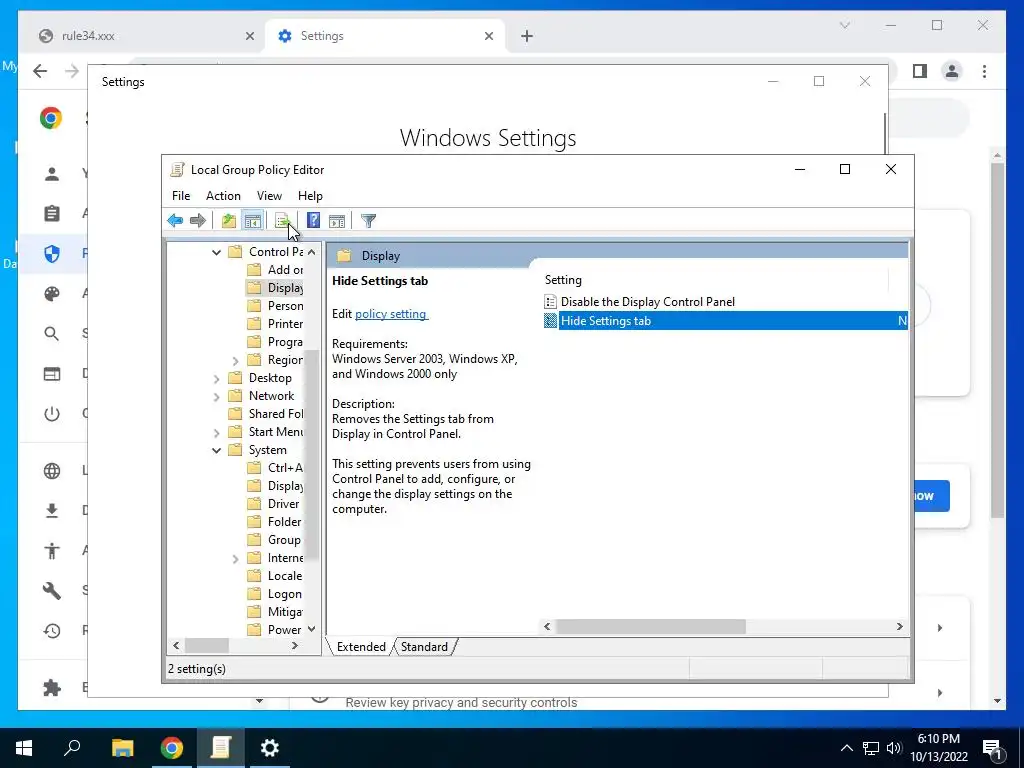Expand the Network tree node
This screenshot has width=1024, height=768.
point(216,396)
